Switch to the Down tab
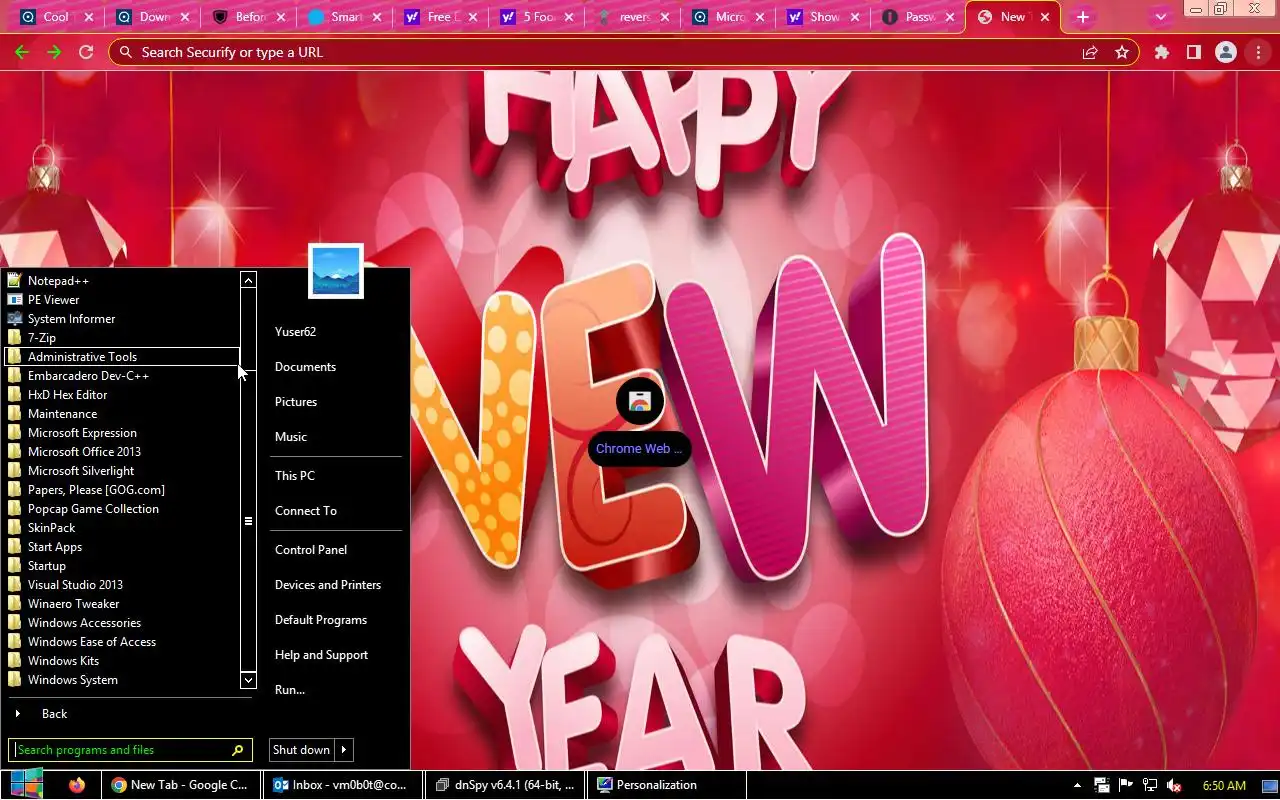This screenshot has width=1280, height=800. click(x=153, y=17)
